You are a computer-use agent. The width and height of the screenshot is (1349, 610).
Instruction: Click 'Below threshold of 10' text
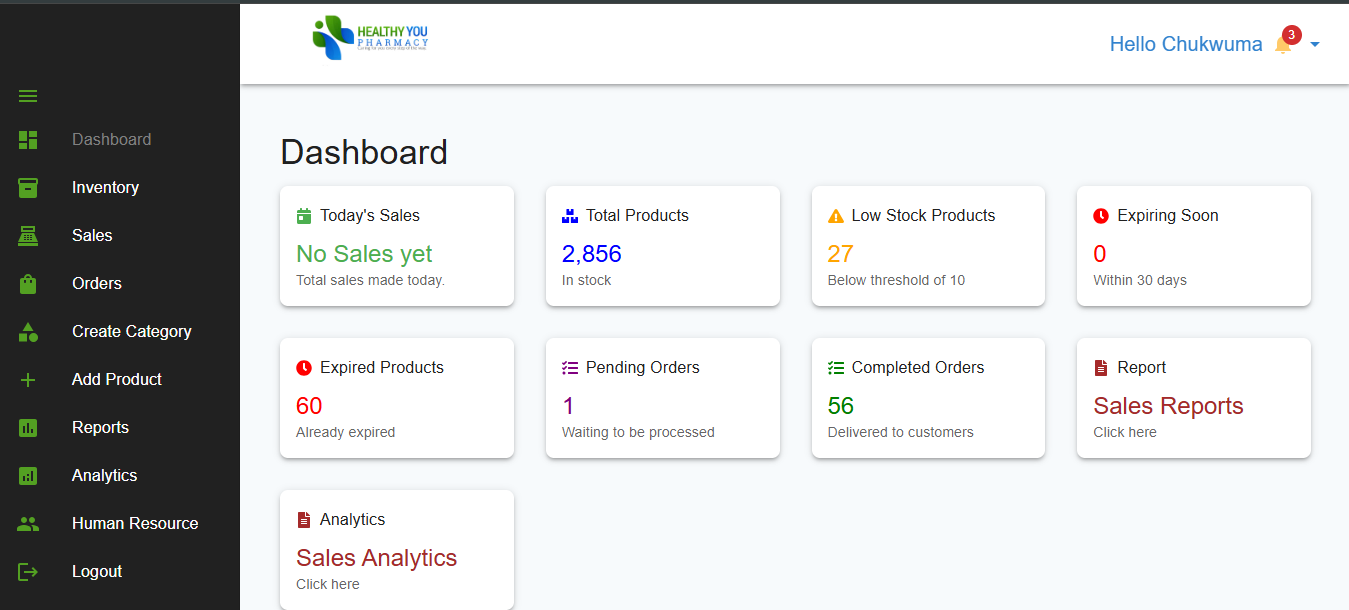[x=896, y=280]
